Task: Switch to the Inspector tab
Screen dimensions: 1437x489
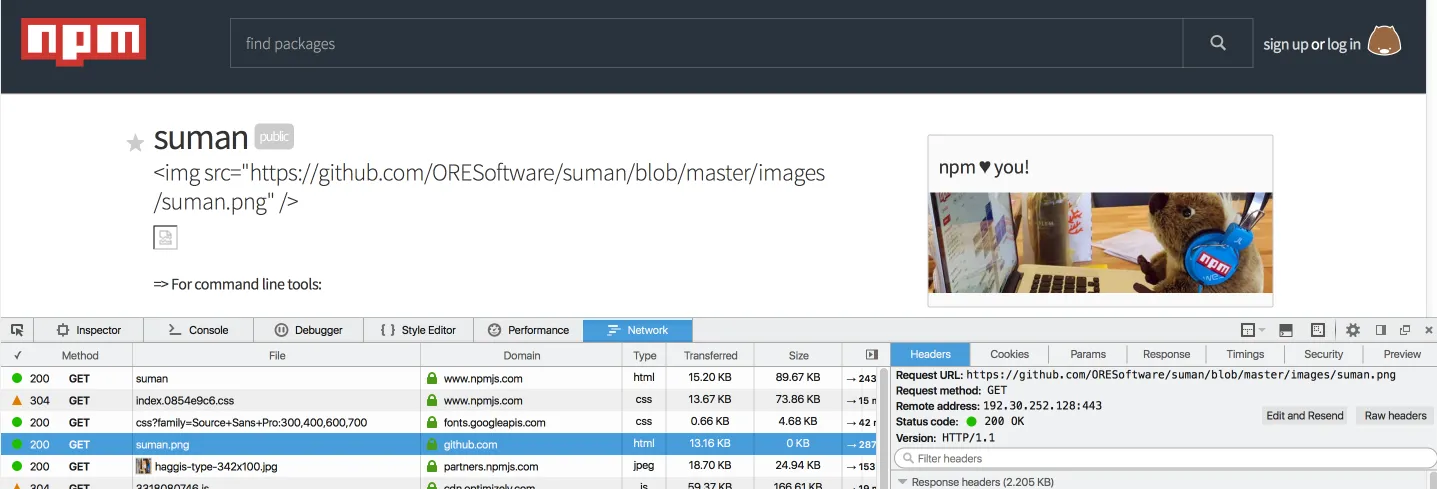Action: point(89,330)
